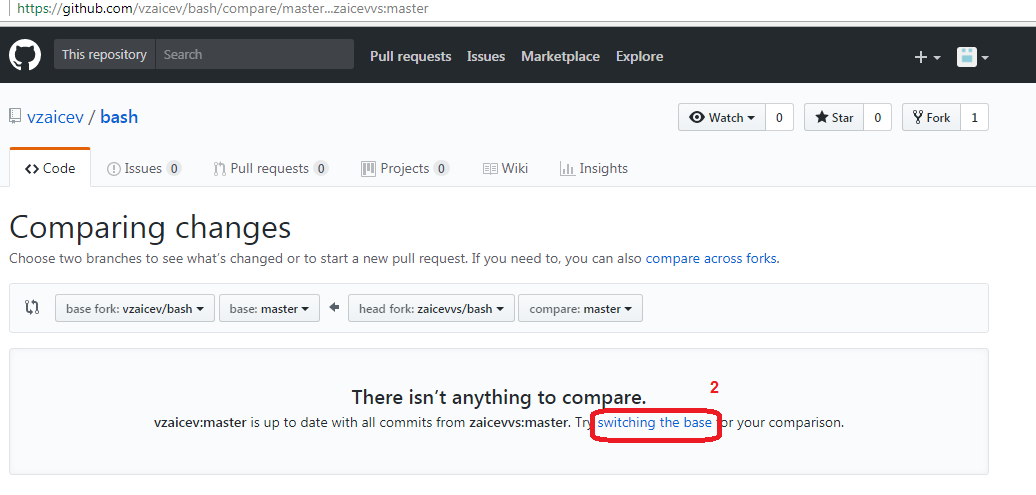The image size is (1036, 495).
Task: Open the base: master branch dropdown
Action: (269, 309)
